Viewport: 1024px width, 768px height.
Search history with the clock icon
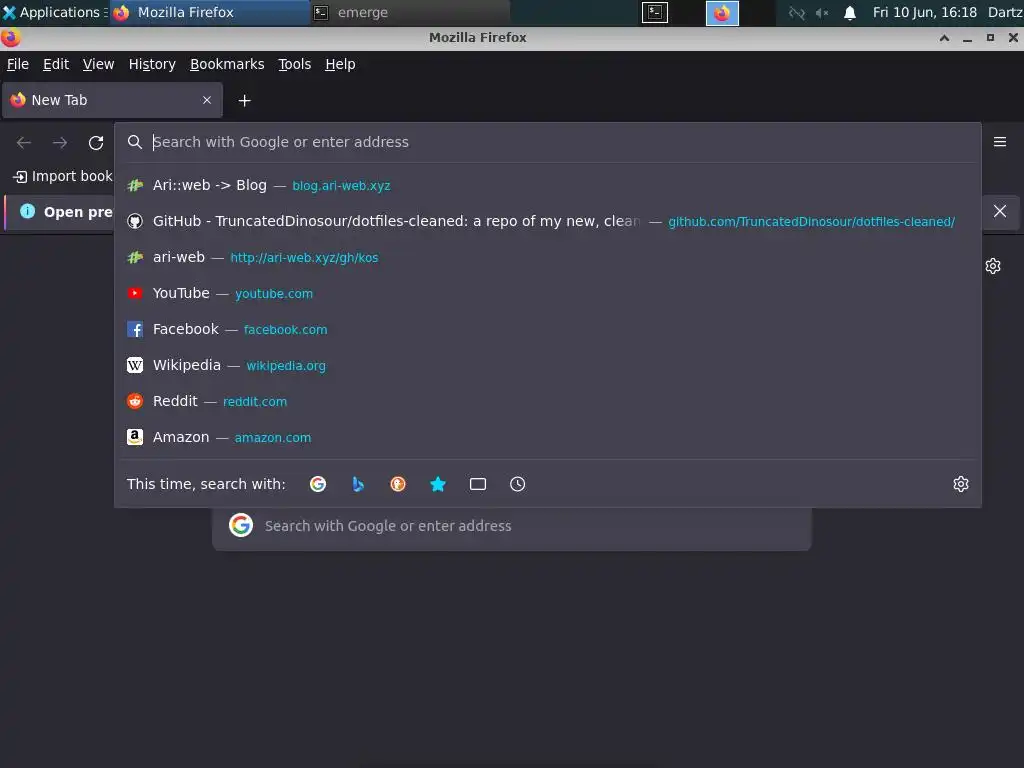tap(517, 484)
